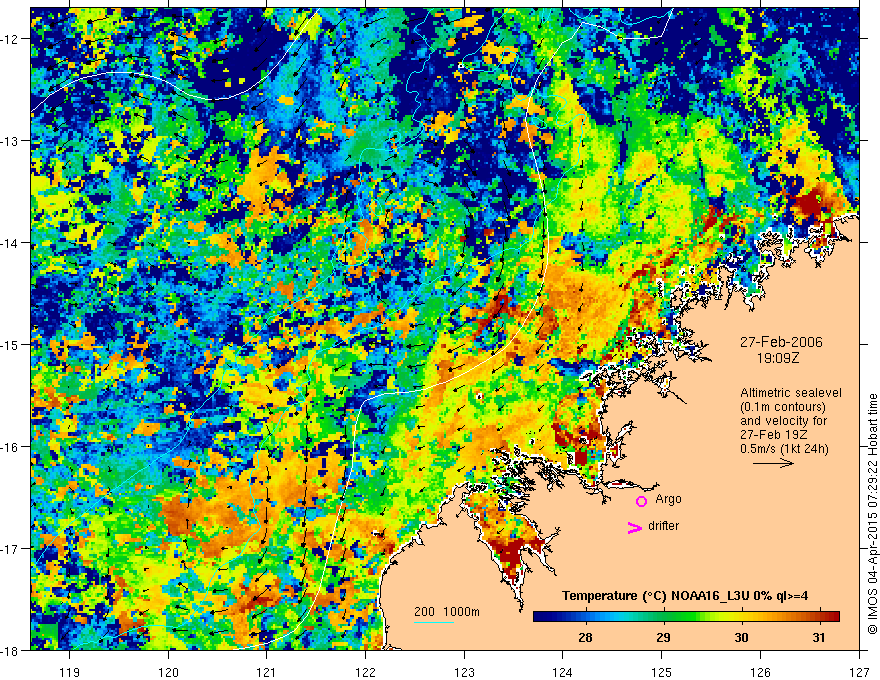The height and width of the screenshot is (680, 880).
Task: Click the '127' longitude axis label
Action: [859, 673]
